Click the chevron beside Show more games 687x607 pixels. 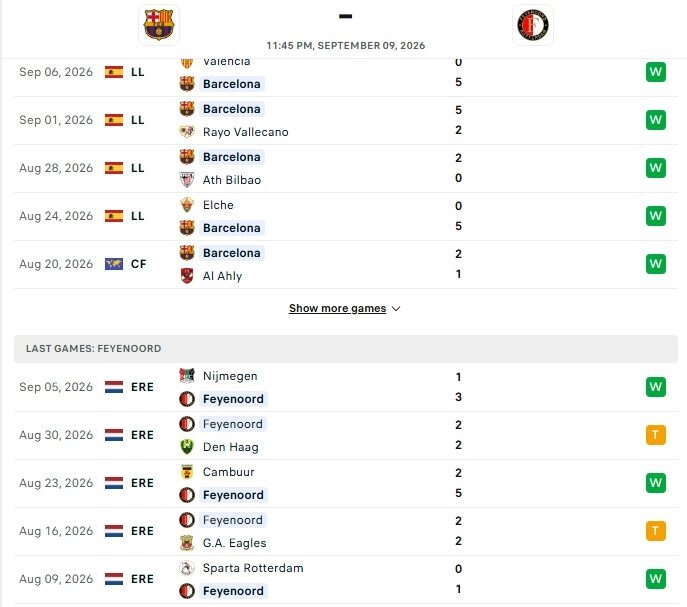pyautogui.click(x=396, y=309)
